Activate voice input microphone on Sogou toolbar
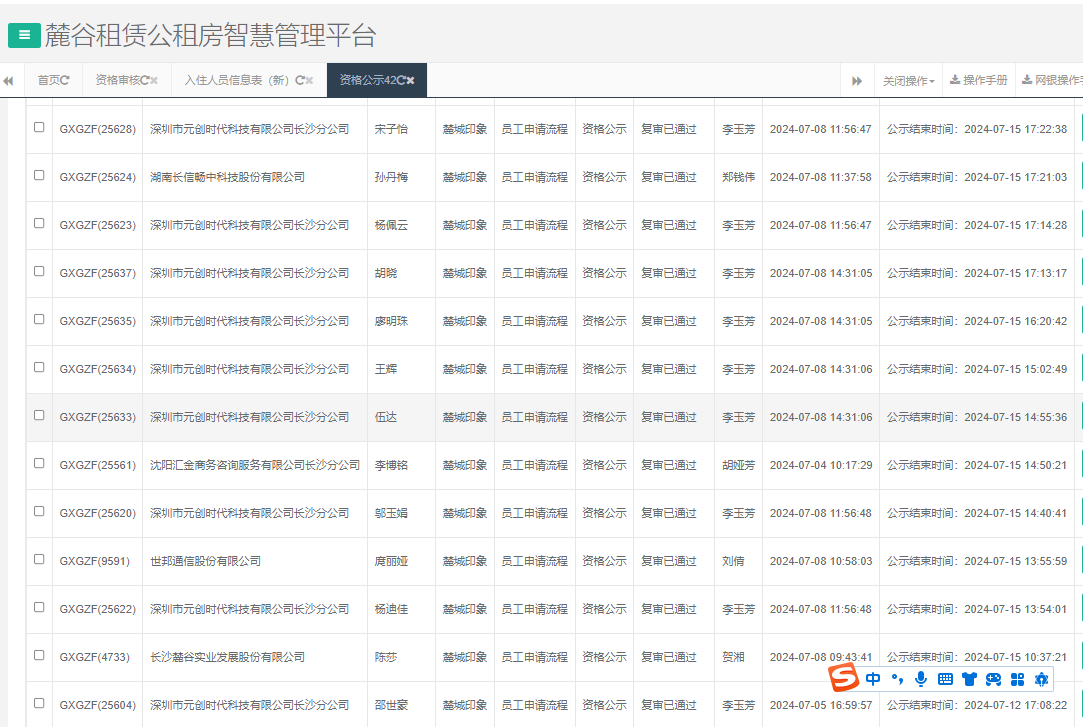This screenshot has height=727, width=1083. click(x=921, y=678)
